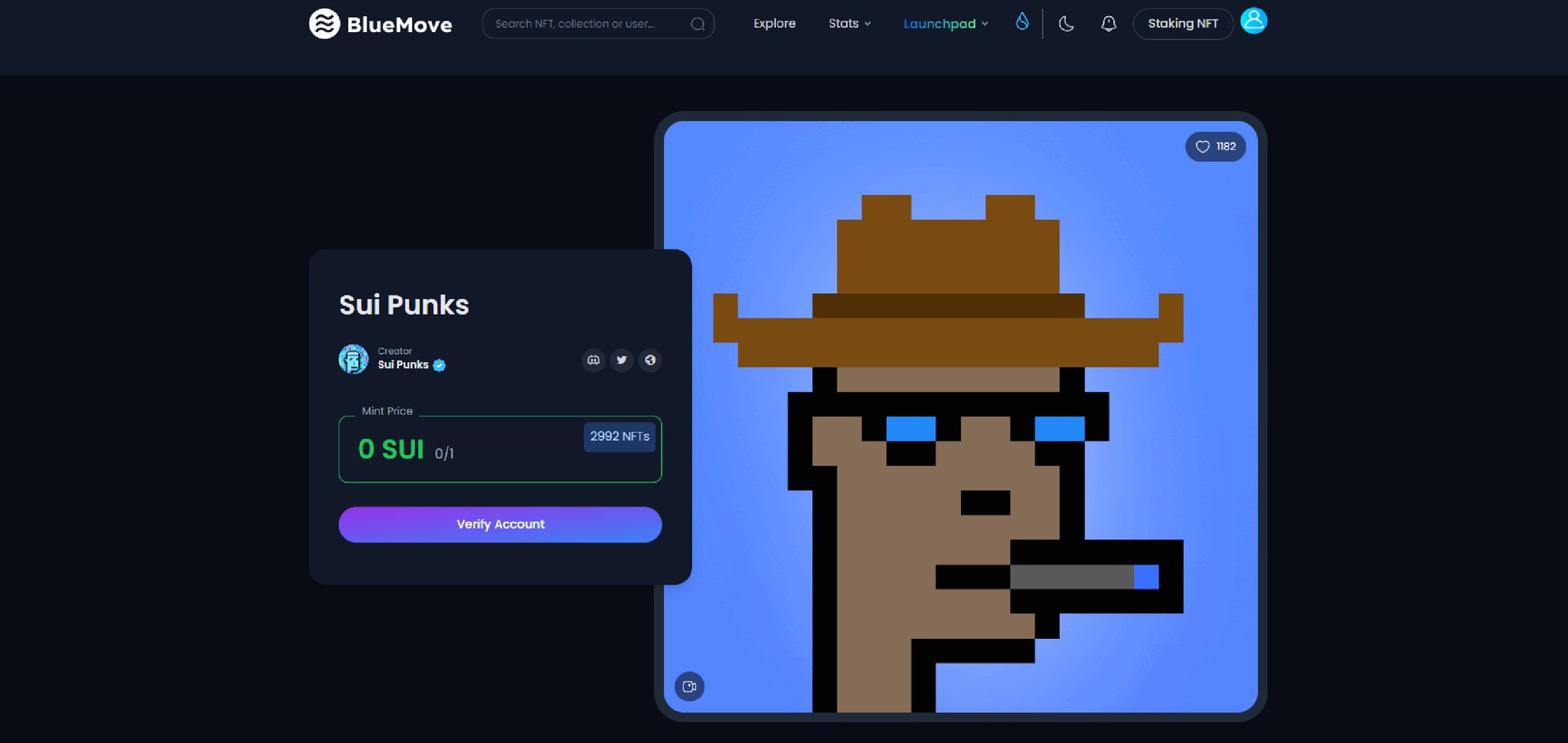Click the Sui Punks pixel art image
The image size is (1568, 743).
coord(960,416)
